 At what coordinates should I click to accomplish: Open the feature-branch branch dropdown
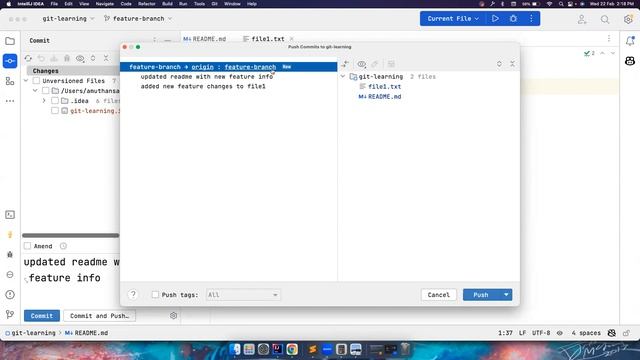pos(138,19)
